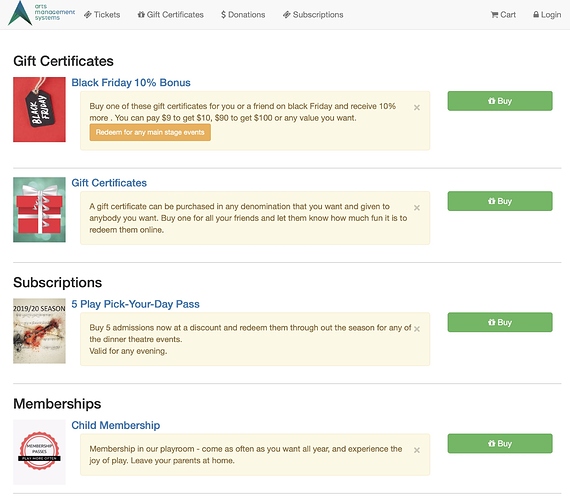570x500 pixels.
Task: Click the 'Redeem for any main stage events' label
Action: point(150,132)
